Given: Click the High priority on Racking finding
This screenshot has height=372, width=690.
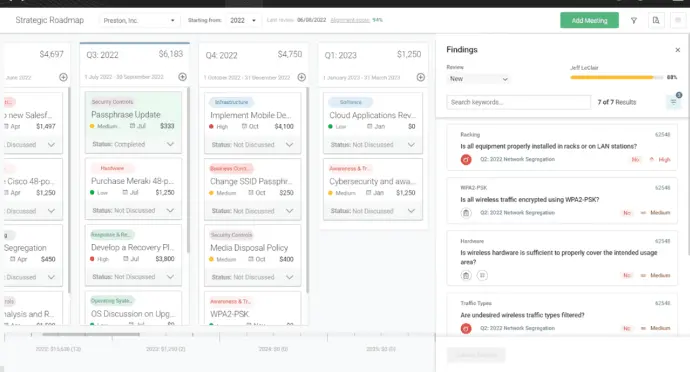Looking at the screenshot, I should point(660,159).
